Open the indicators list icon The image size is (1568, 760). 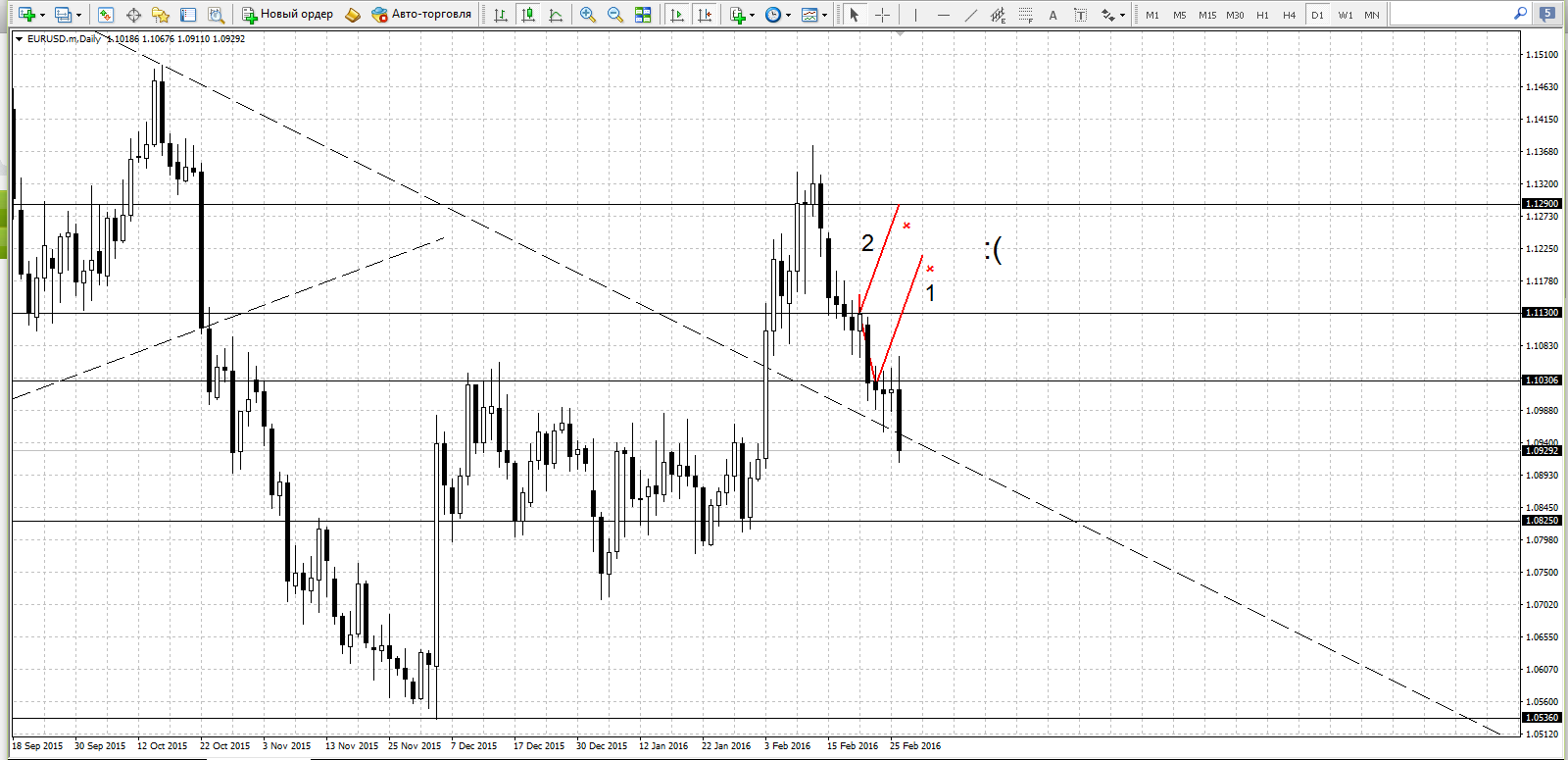[x=738, y=15]
